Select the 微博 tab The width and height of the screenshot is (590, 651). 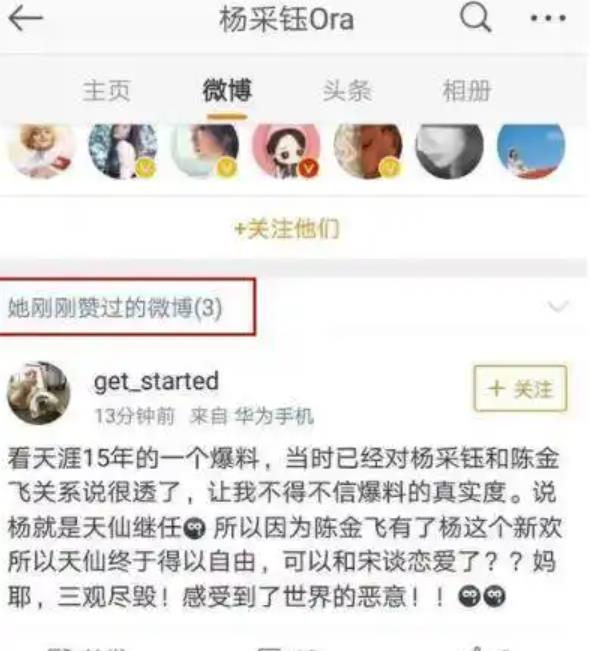pos(227,91)
